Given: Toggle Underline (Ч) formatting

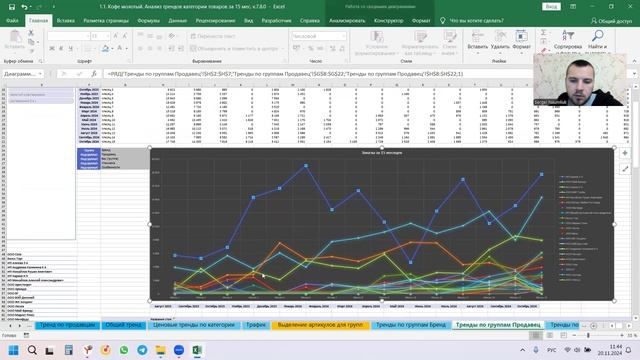Looking at the screenshot, I should [70, 48].
